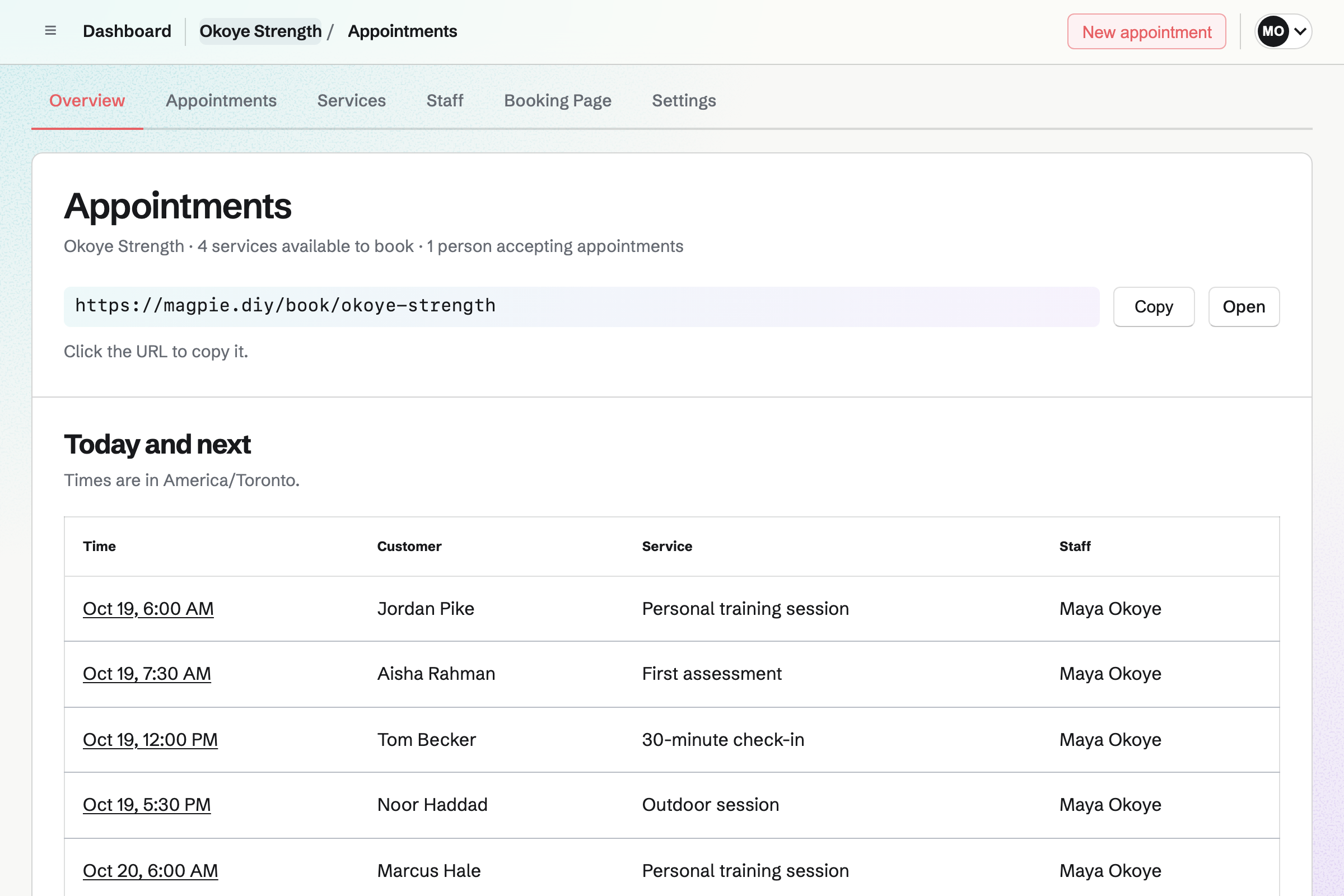Open the booking page link
This screenshot has width=1344, height=896.
click(1244, 306)
